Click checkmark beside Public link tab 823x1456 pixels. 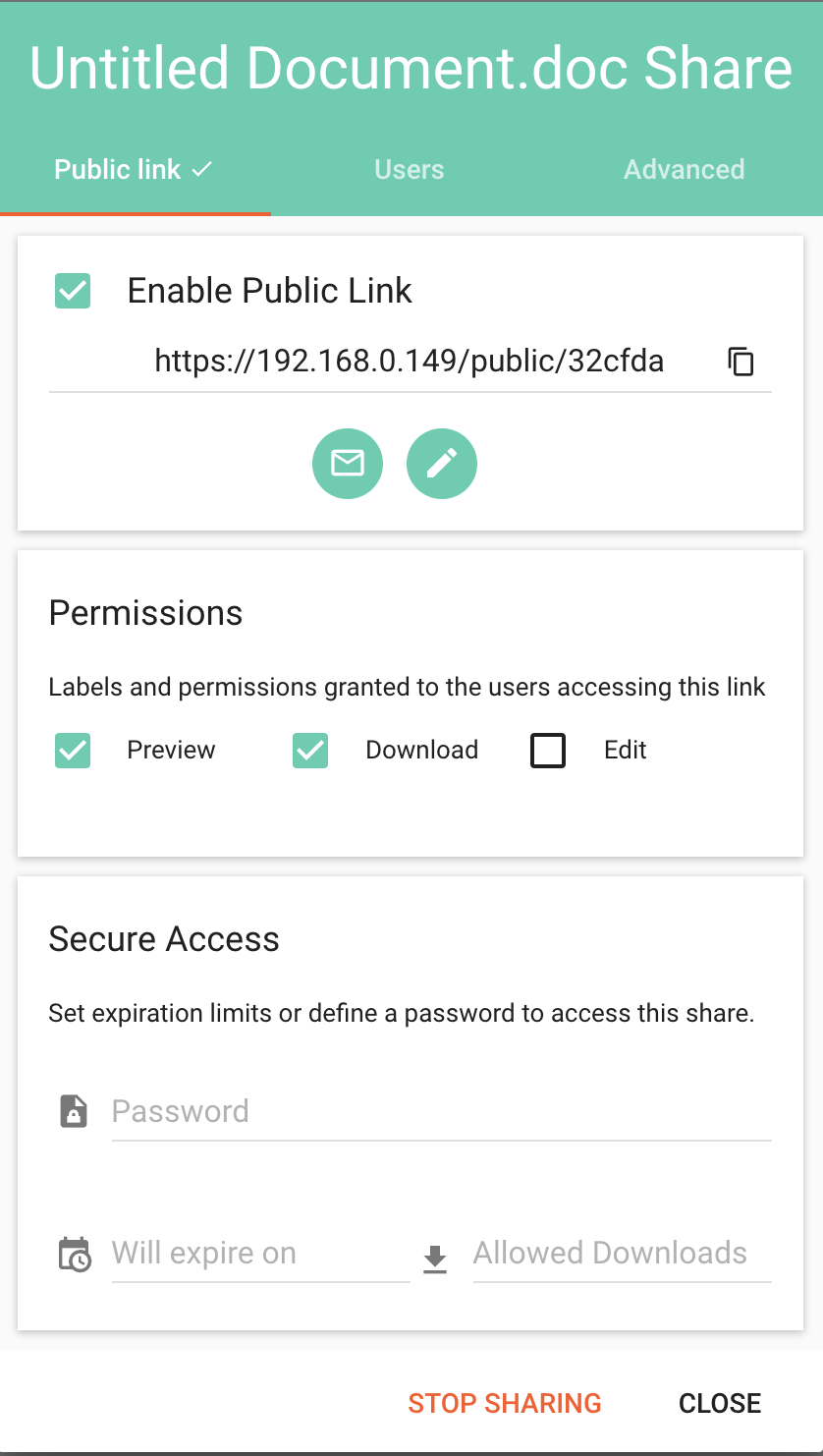[x=201, y=169]
